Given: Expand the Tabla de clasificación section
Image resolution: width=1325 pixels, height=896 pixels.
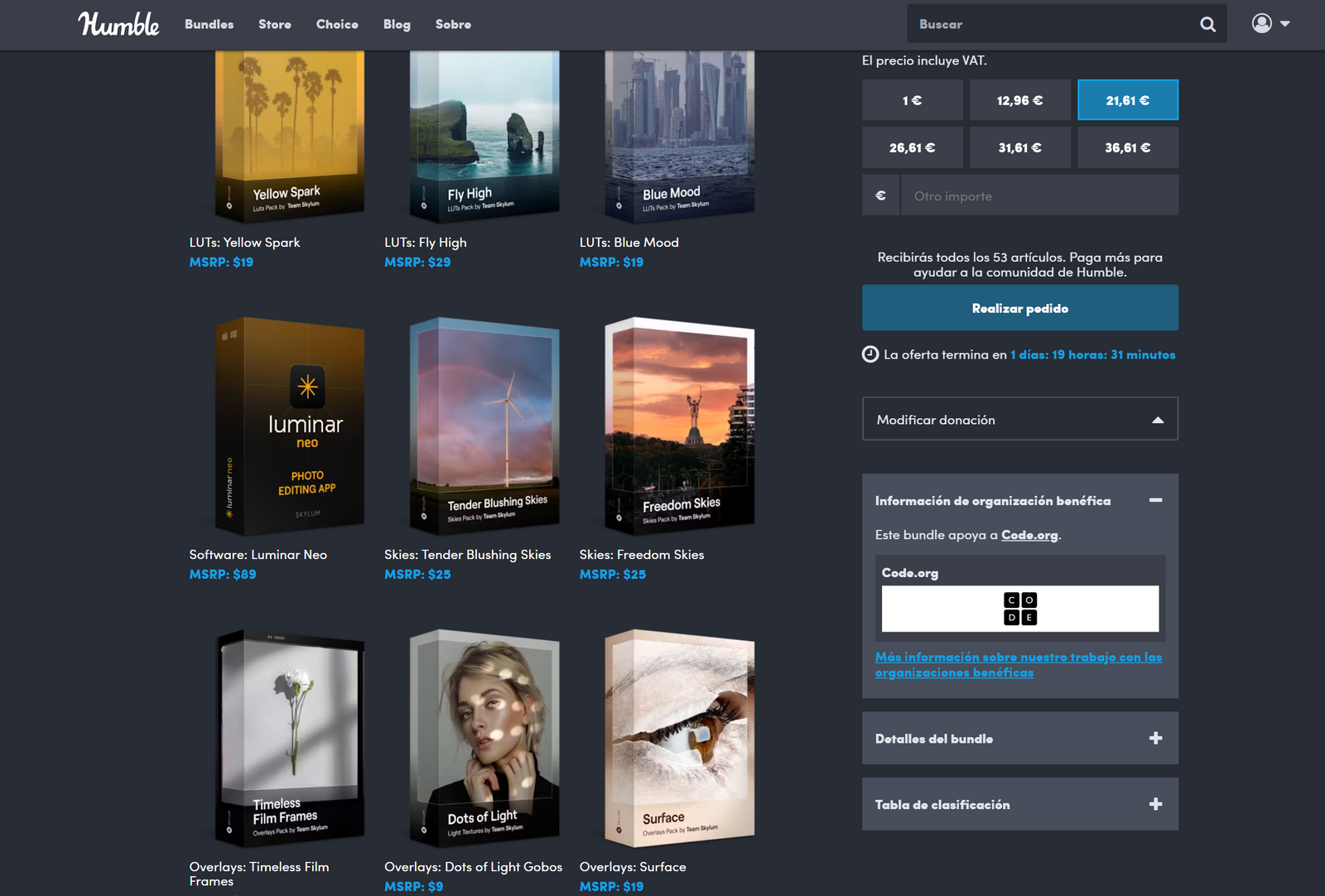Looking at the screenshot, I should point(942,805).
